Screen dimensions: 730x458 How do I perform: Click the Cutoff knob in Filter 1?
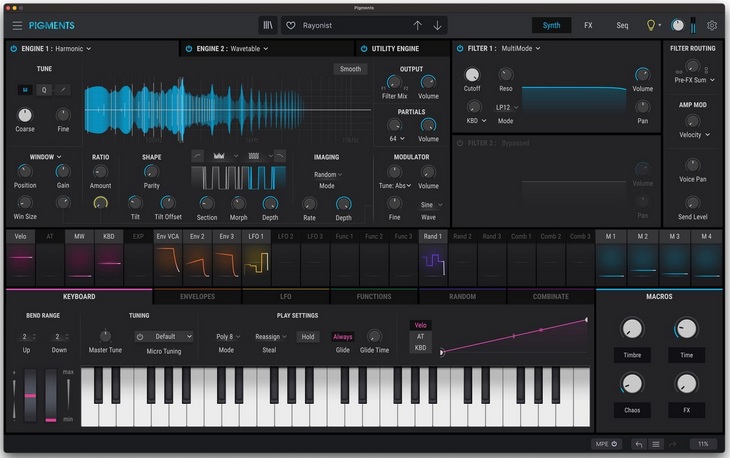point(472,74)
